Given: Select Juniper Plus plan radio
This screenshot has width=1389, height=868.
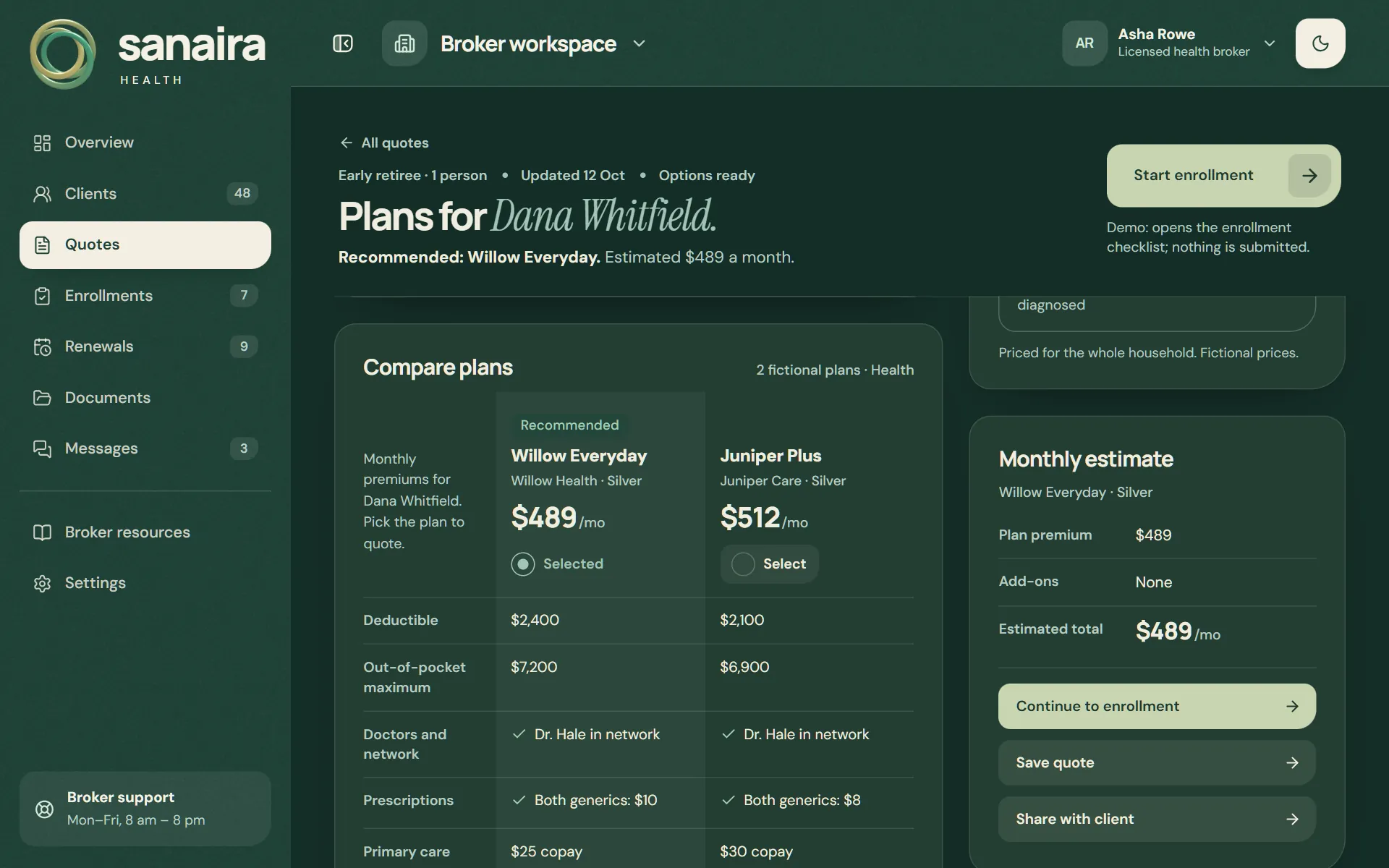Looking at the screenshot, I should pos(743,563).
